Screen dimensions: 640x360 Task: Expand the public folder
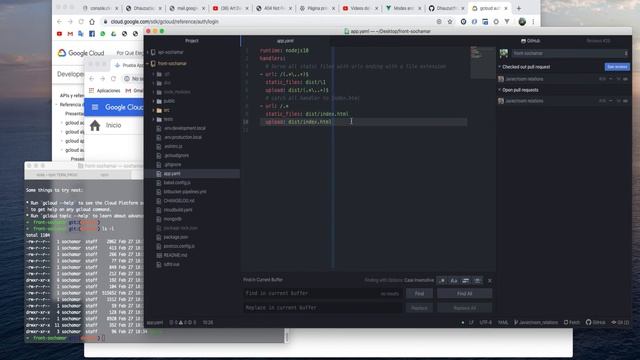154,101
